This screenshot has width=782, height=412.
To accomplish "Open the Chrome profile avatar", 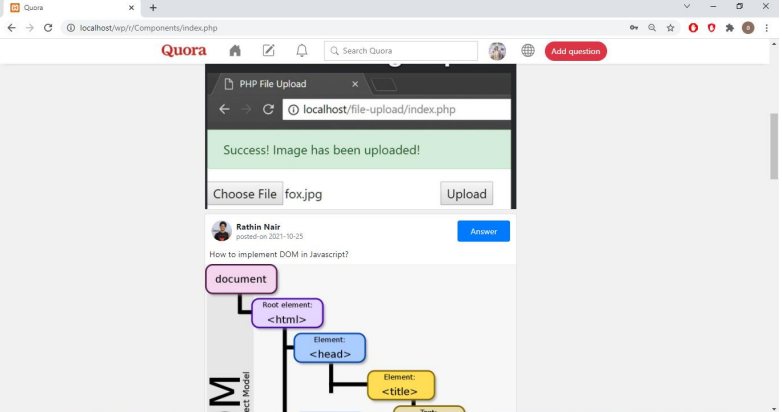I will click(748, 28).
